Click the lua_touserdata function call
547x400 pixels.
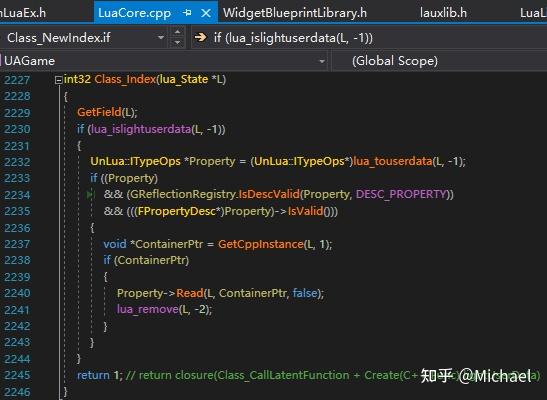tap(393, 161)
